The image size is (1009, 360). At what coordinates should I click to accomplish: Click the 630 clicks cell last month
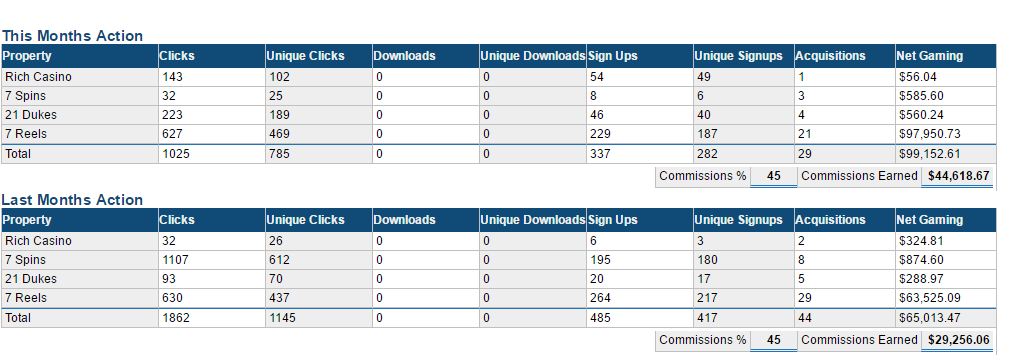tap(212, 298)
